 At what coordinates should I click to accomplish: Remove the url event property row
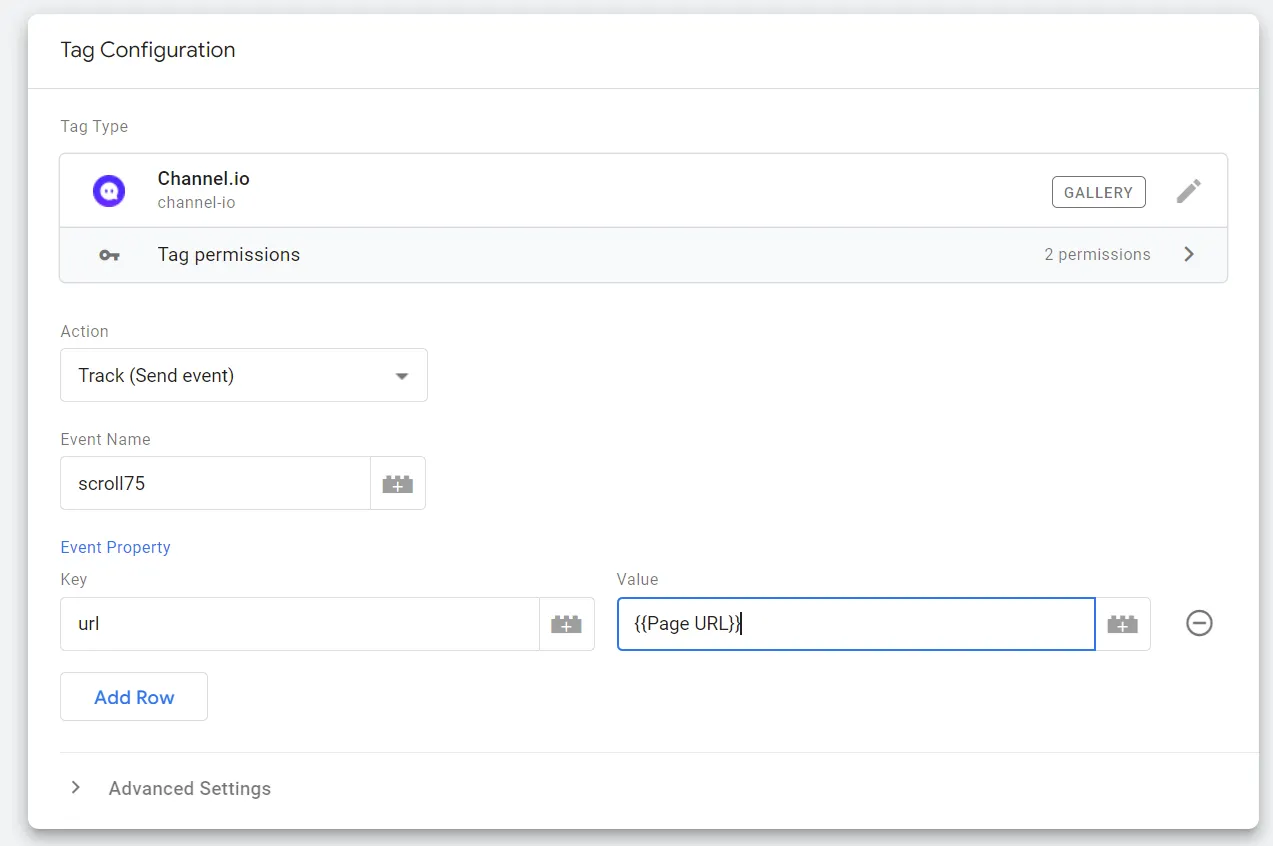1199,623
